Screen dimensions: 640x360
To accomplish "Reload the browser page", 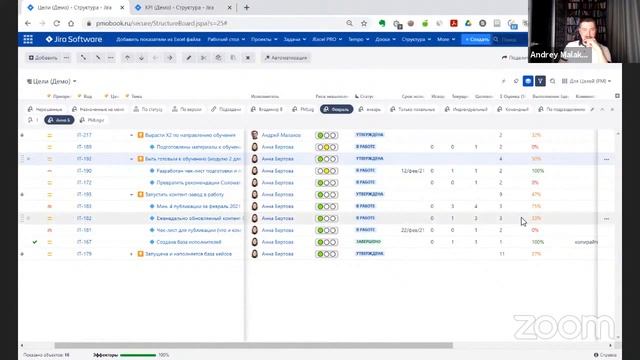I will tap(56, 23).
